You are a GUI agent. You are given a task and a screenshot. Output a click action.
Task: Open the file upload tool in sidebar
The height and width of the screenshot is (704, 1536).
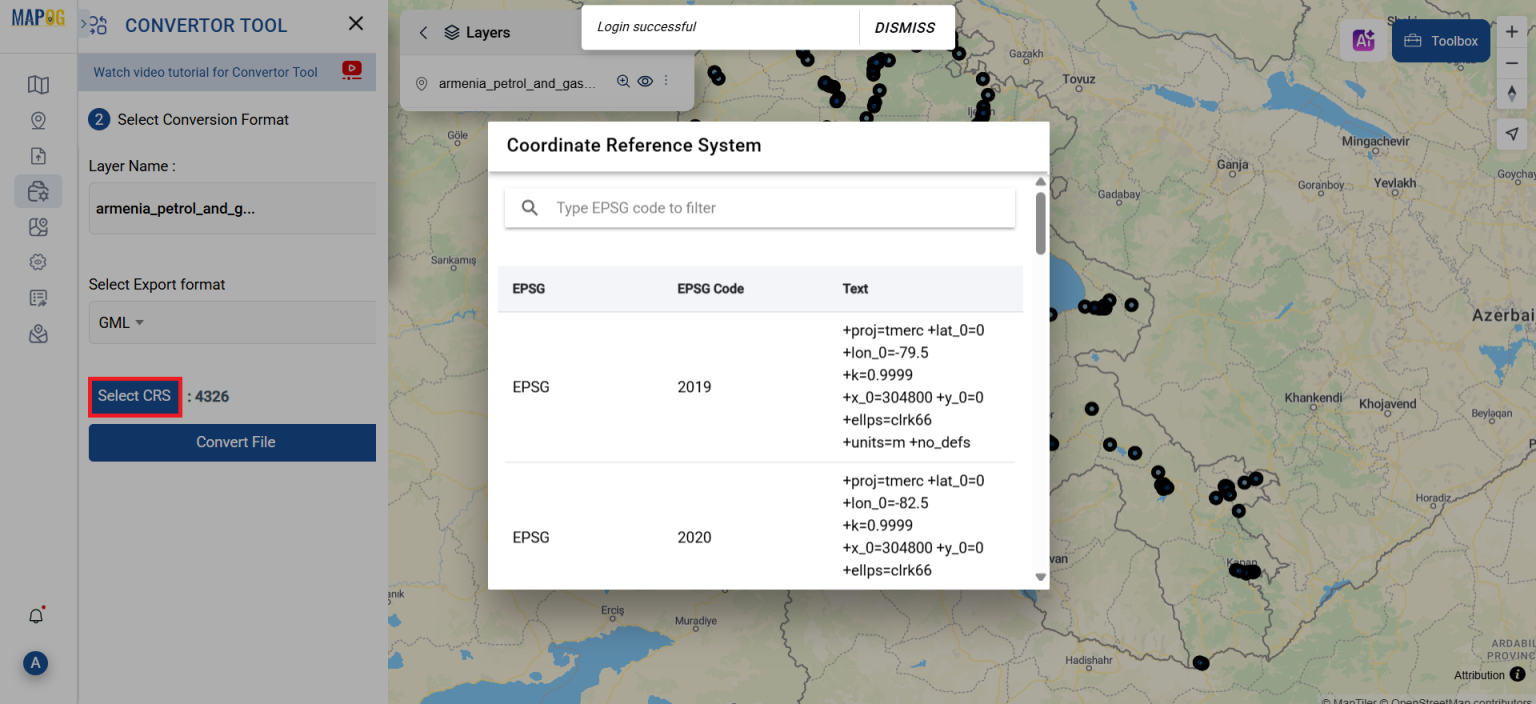[x=38, y=156]
